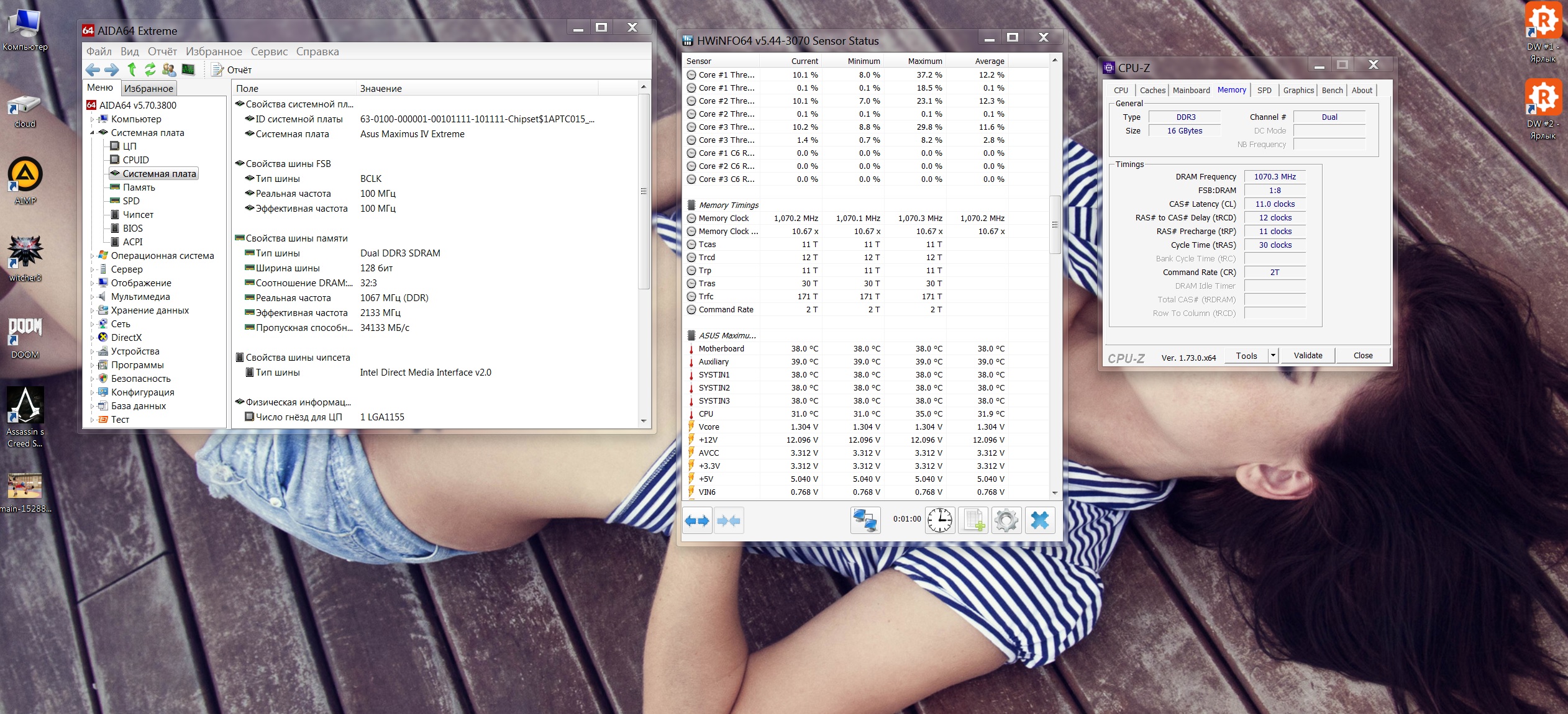Collapse the Memory Timings sensor group

pyautogui.click(x=691, y=206)
